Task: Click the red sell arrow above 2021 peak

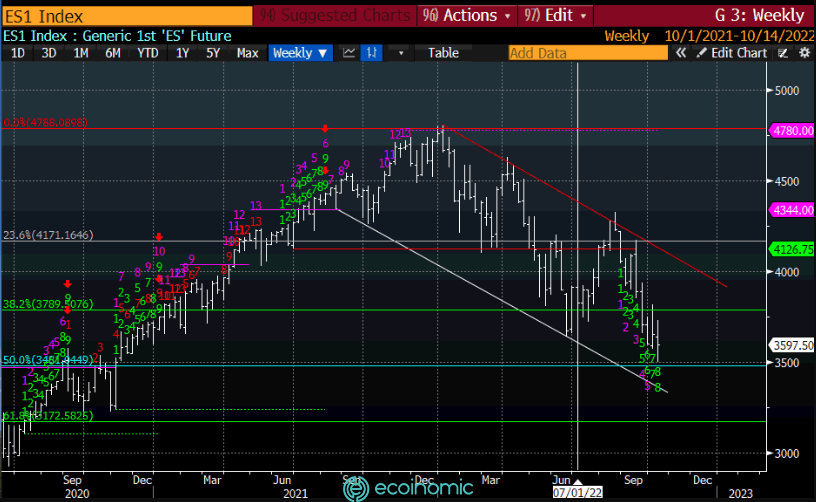Action: (x=326, y=129)
